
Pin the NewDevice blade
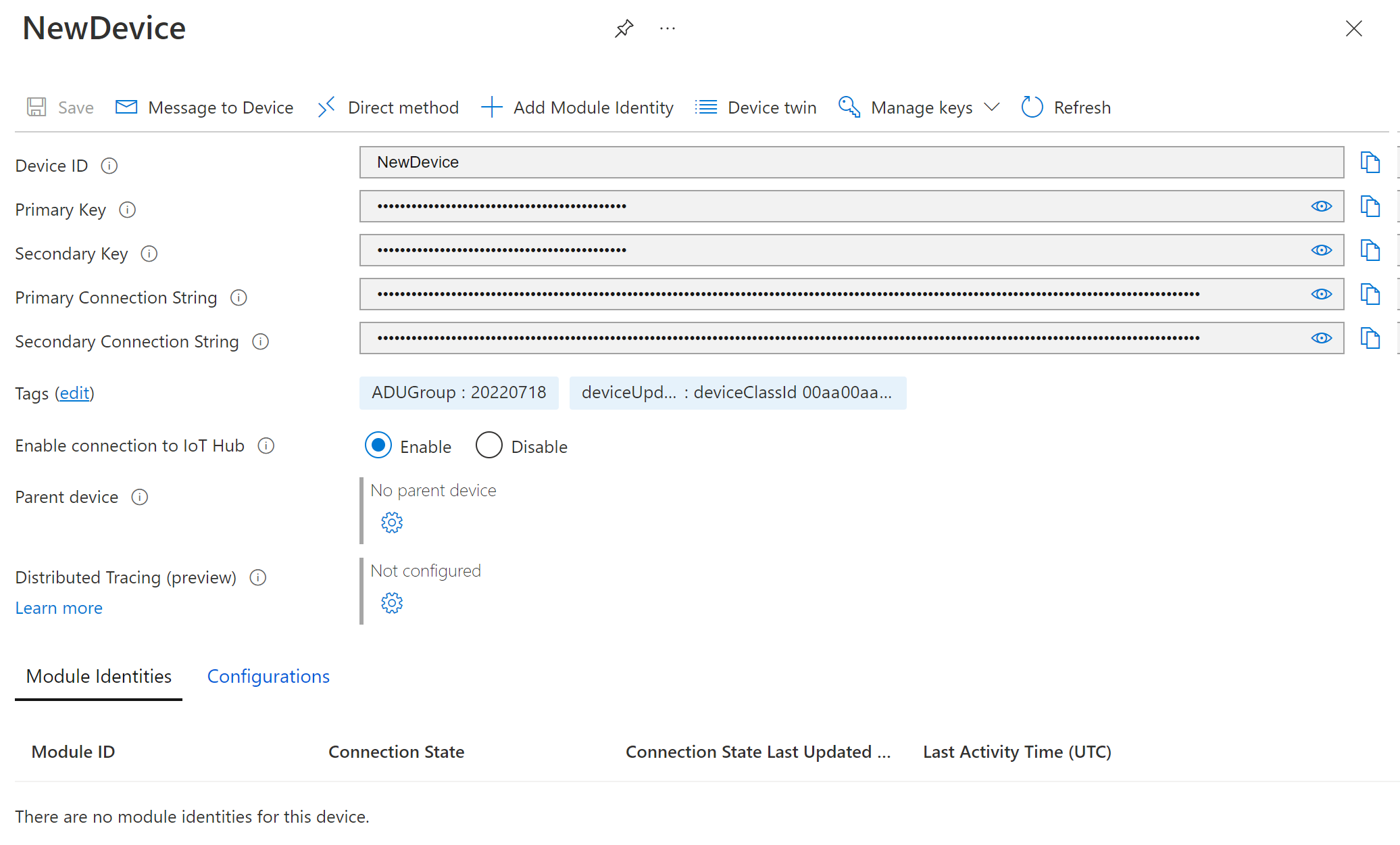(624, 28)
